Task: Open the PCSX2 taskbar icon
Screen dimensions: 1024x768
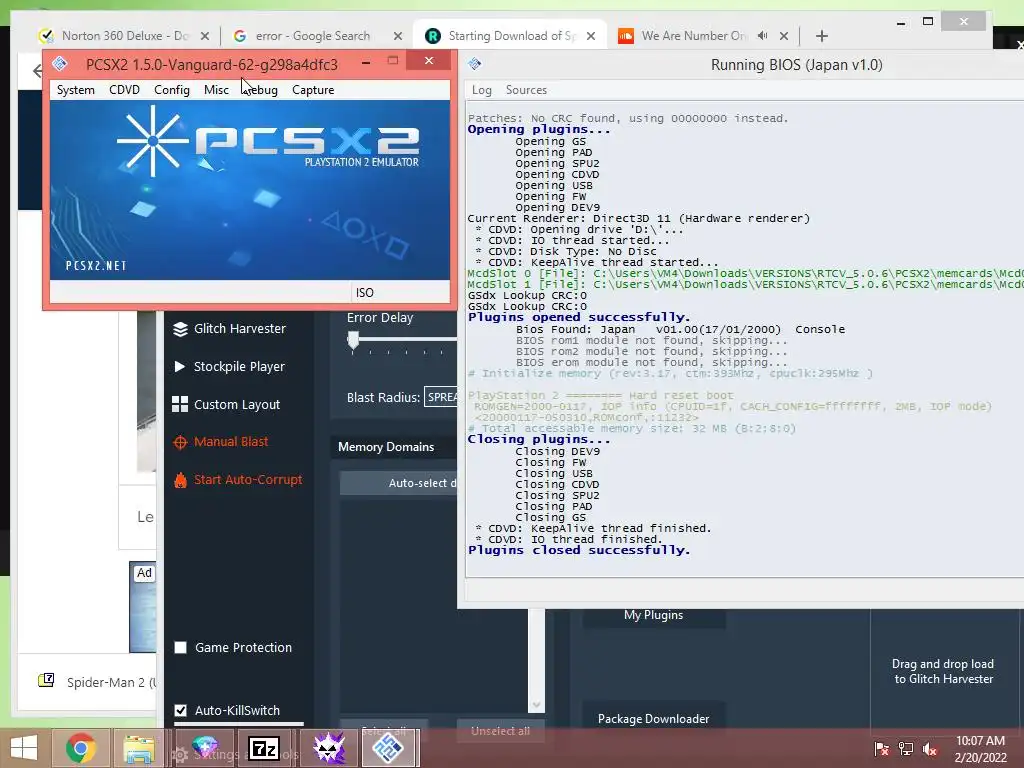Action: (x=388, y=748)
